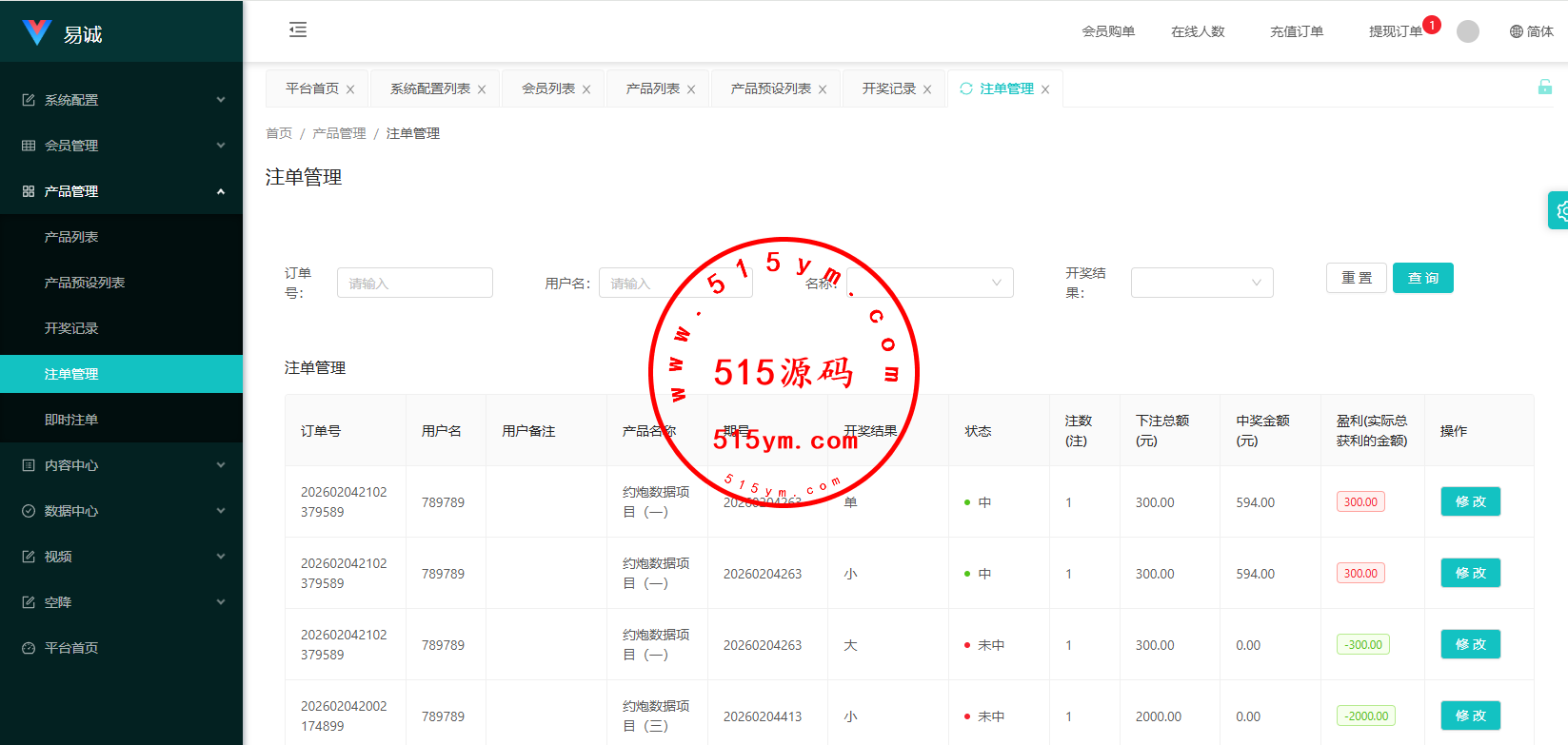The width and height of the screenshot is (1568, 745).
Task: Open the 名称 dropdown selector
Action: pyautogui.click(x=931, y=283)
